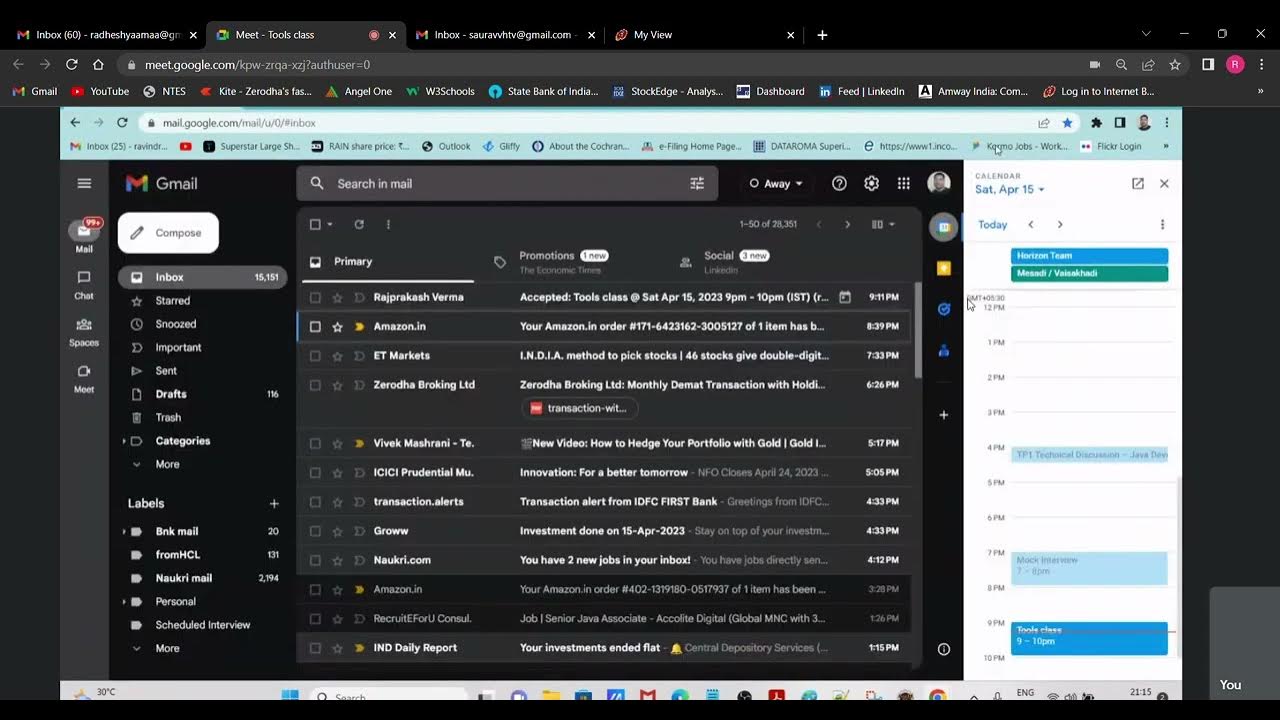Create new label plus icon
The image size is (1280, 720).
coord(274,503)
